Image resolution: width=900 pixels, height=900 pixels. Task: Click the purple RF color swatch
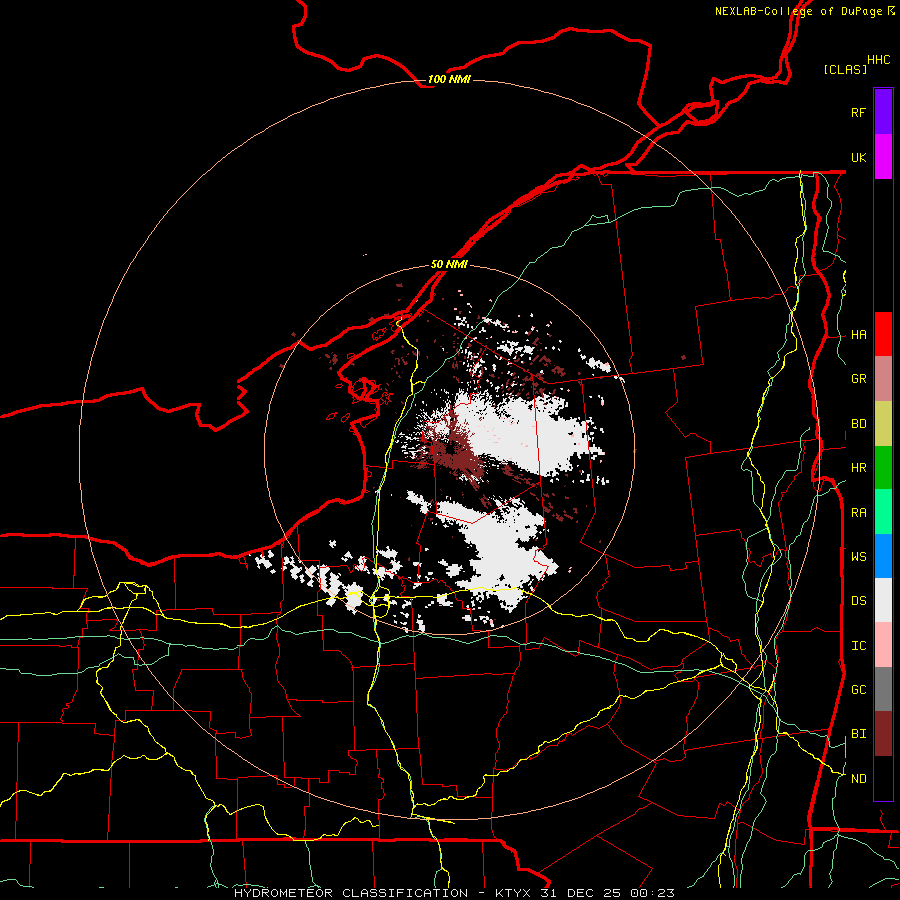(x=883, y=112)
